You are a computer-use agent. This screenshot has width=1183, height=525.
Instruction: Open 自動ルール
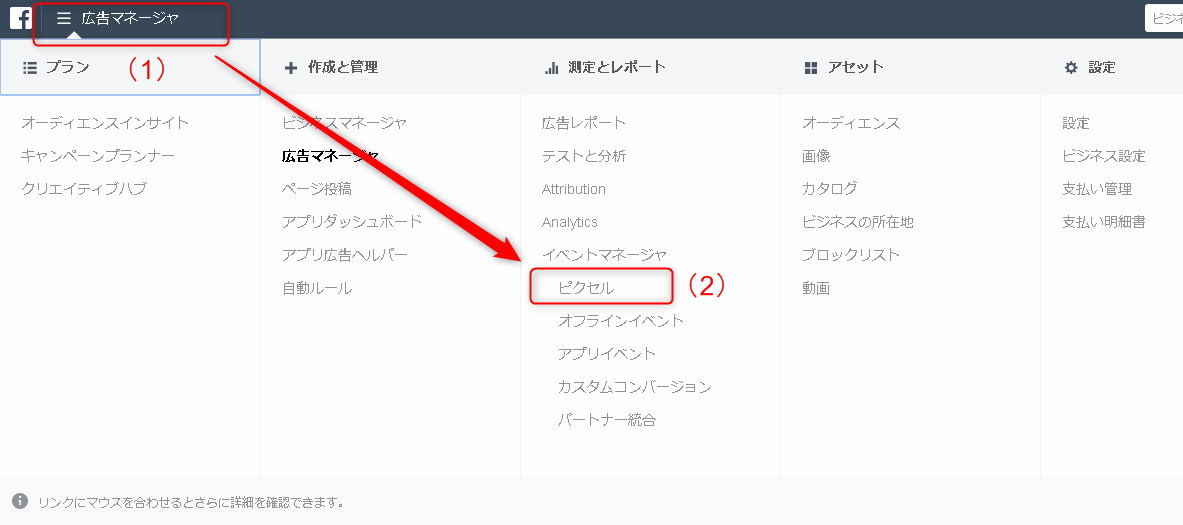tap(317, 288)
